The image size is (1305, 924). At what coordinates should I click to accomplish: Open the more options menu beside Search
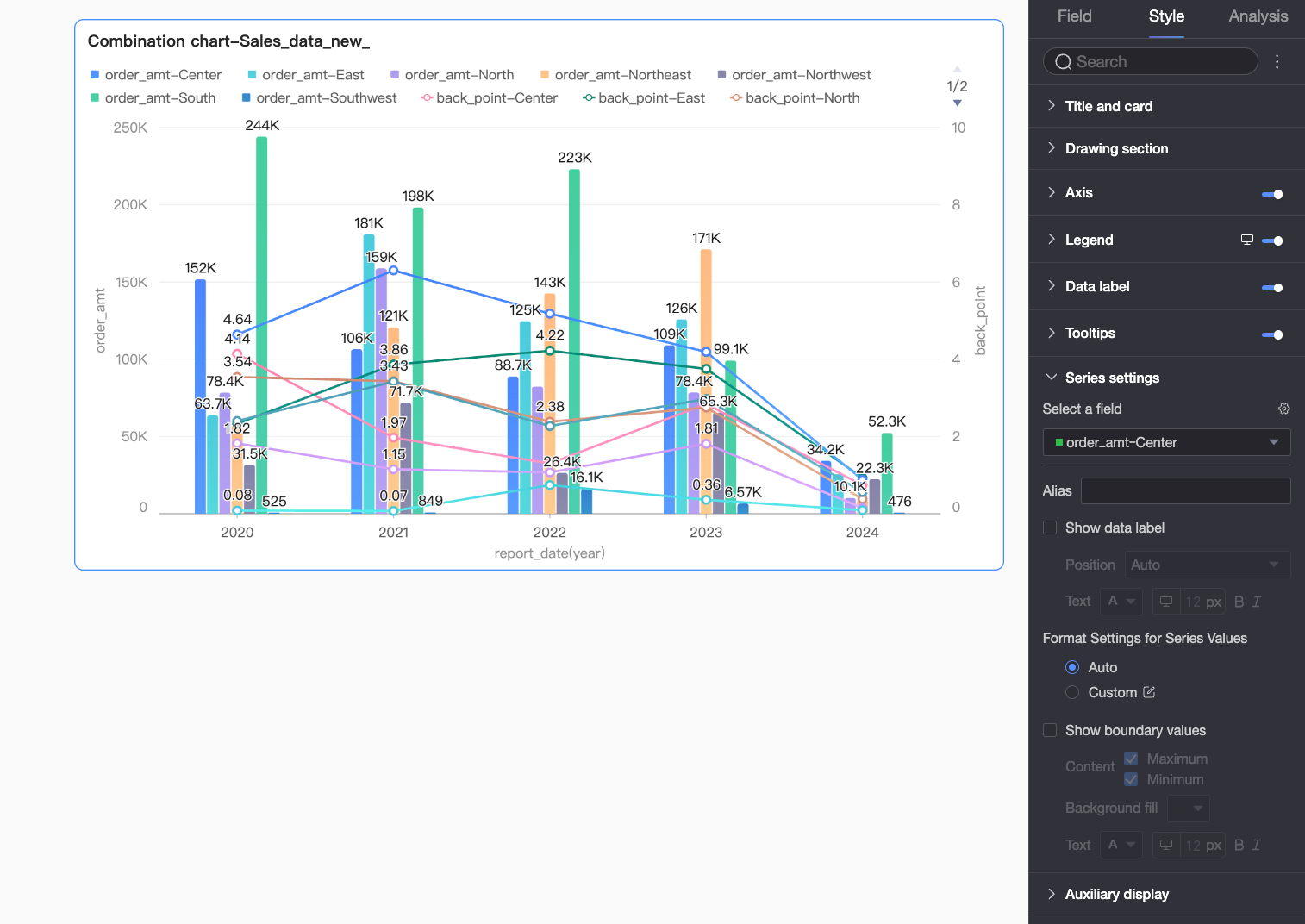[x=1277, y=62]
